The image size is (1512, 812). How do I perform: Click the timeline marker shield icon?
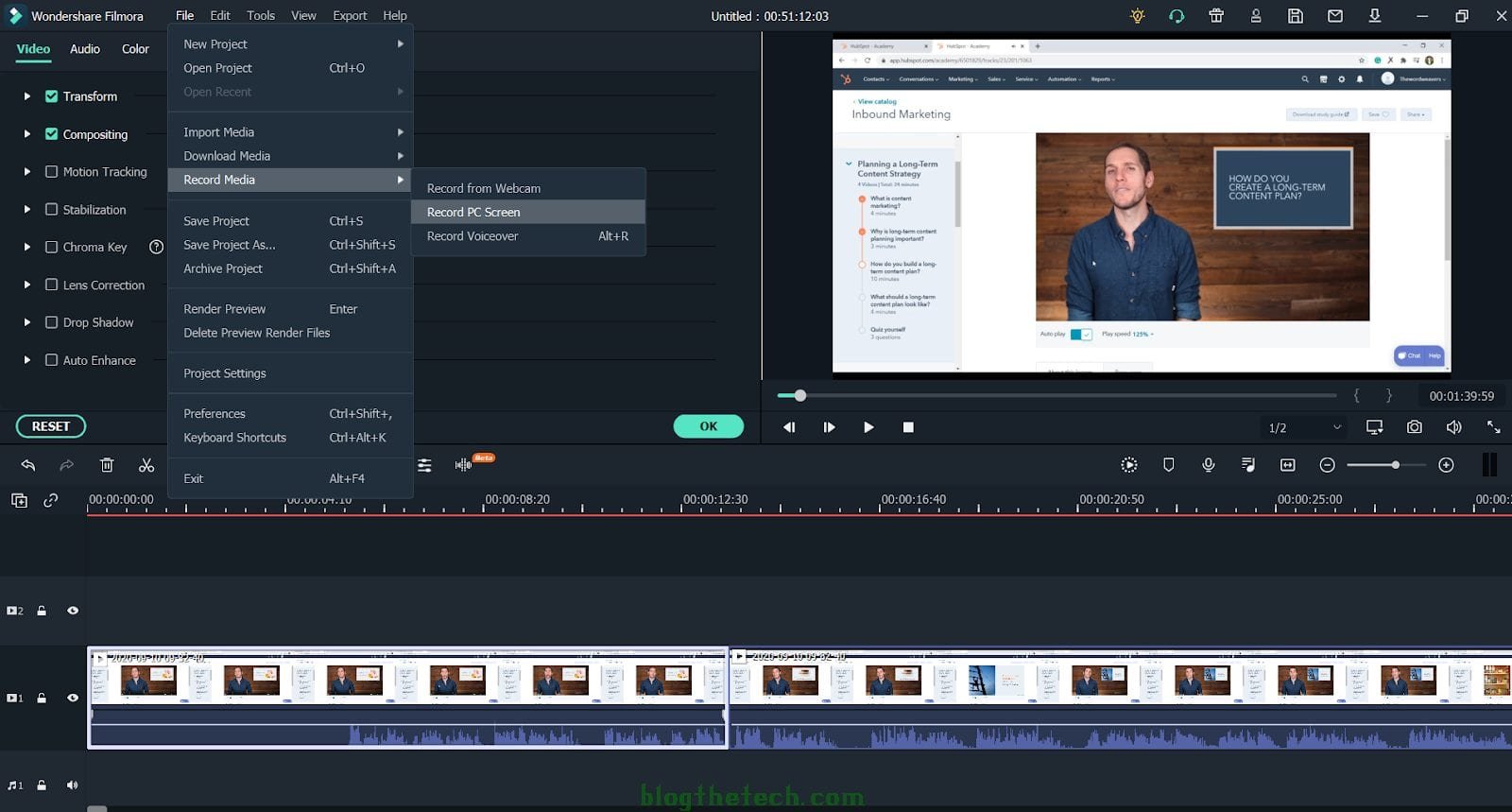click(x=1169, y=465)
